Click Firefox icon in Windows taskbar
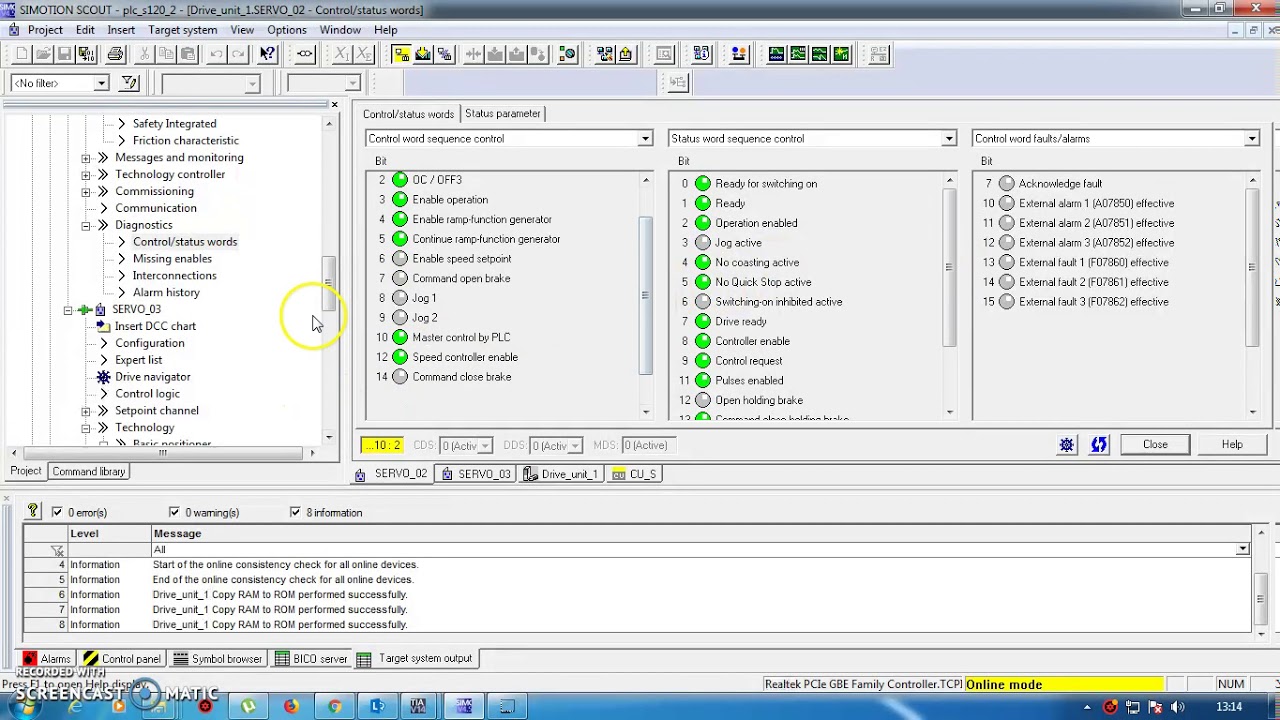This screenshot has width=1280, height=720. pos(291,706)
